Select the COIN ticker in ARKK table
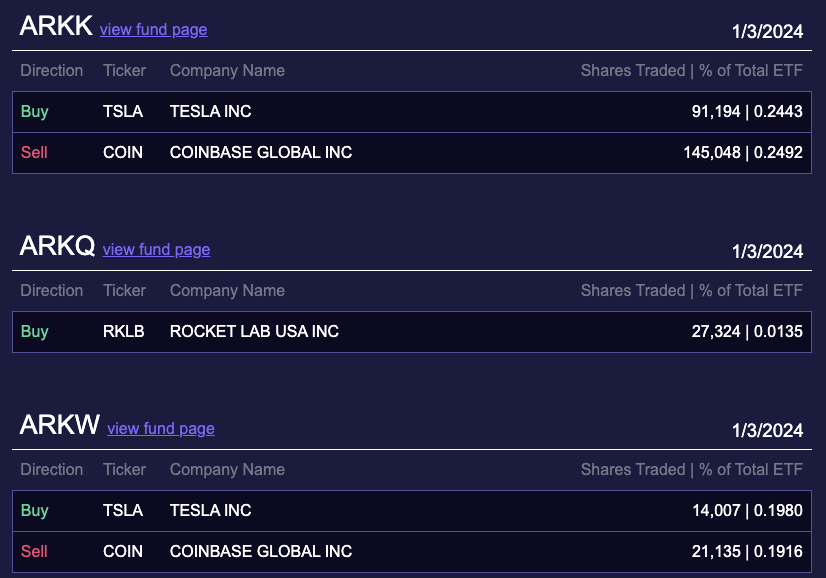Image resolution: width=826 pixels, height=578 pixels. pyautogui.click(x=123, y=153)
